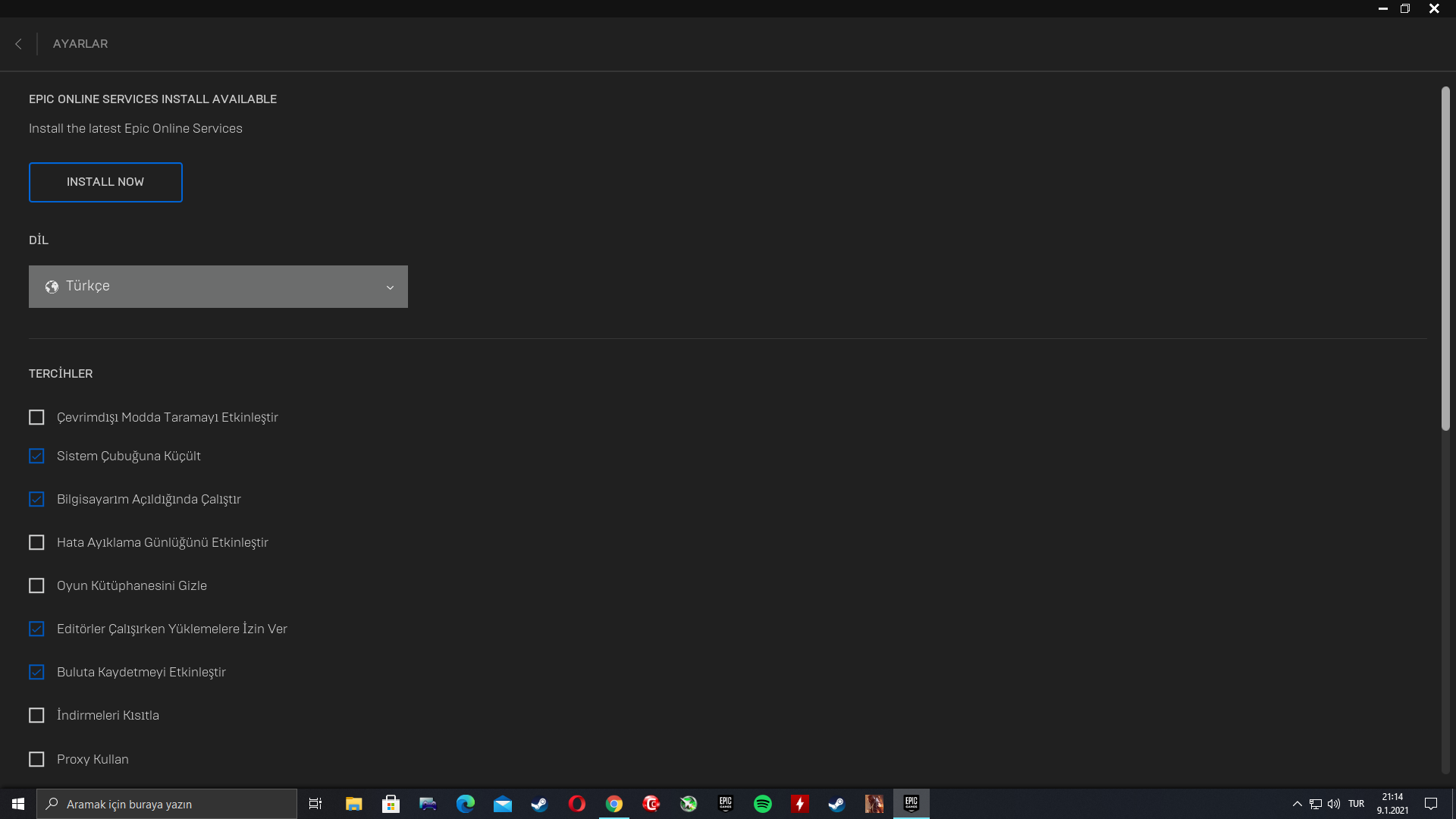Open the Microsoft Store taskbar icon
Viewport: 1456px width, 819px height.
[391, 804]
